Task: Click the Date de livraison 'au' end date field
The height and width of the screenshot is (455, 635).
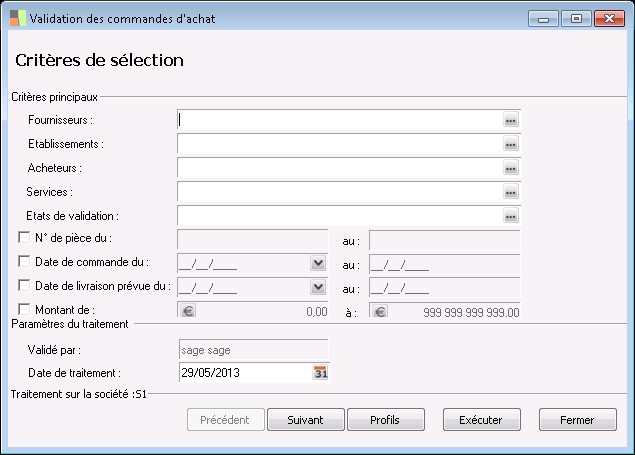Action: click(x=445, y=288)
